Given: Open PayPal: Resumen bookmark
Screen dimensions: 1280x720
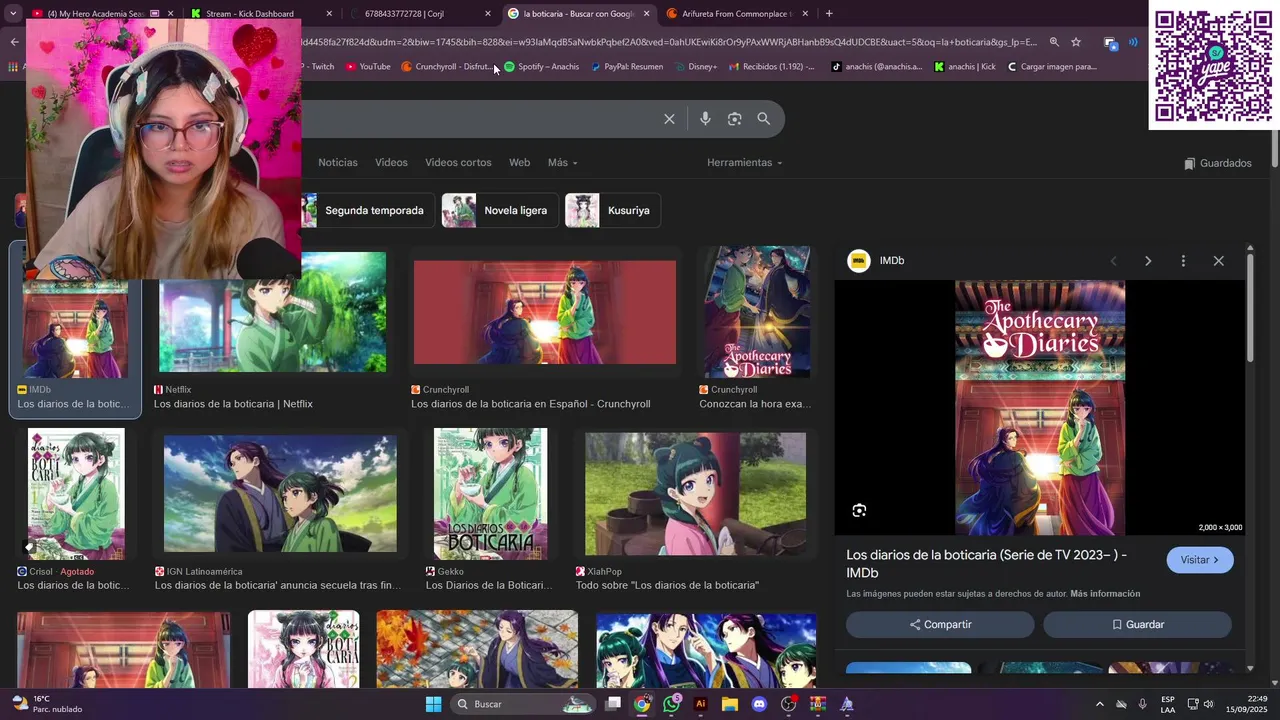Looking at the screenshot, I should coord(626,67).
